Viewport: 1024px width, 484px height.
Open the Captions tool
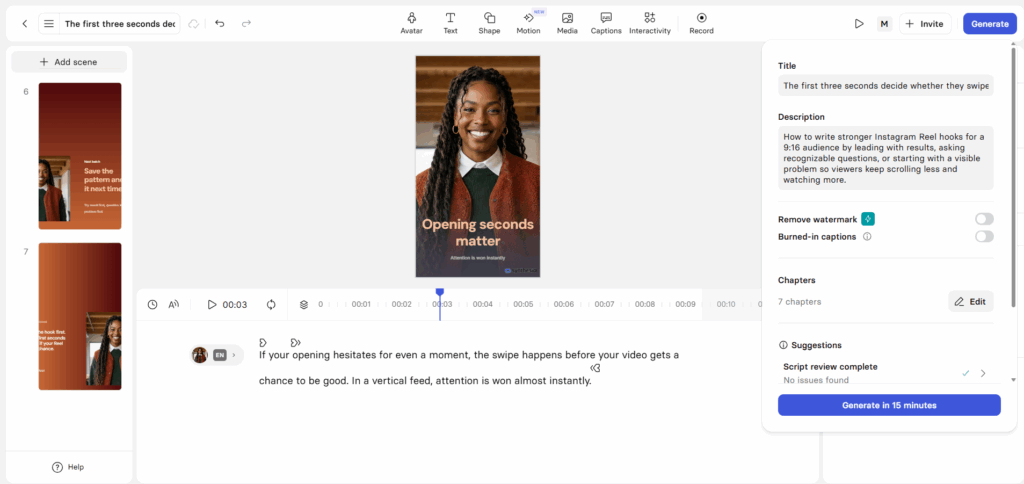tap(606, 23)
